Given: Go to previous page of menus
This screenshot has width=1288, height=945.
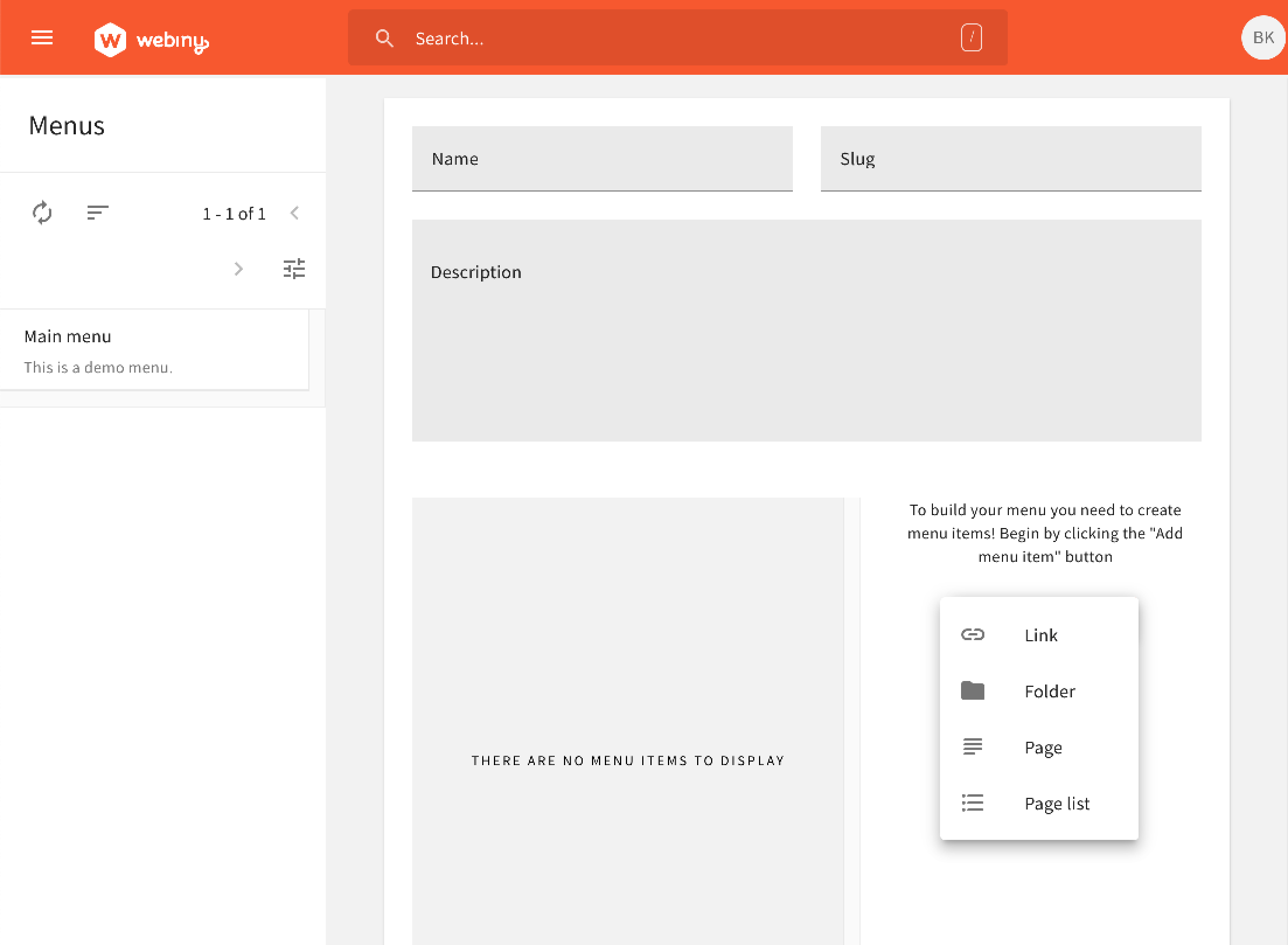Looking at the screenshot, I should coord(295,213).
